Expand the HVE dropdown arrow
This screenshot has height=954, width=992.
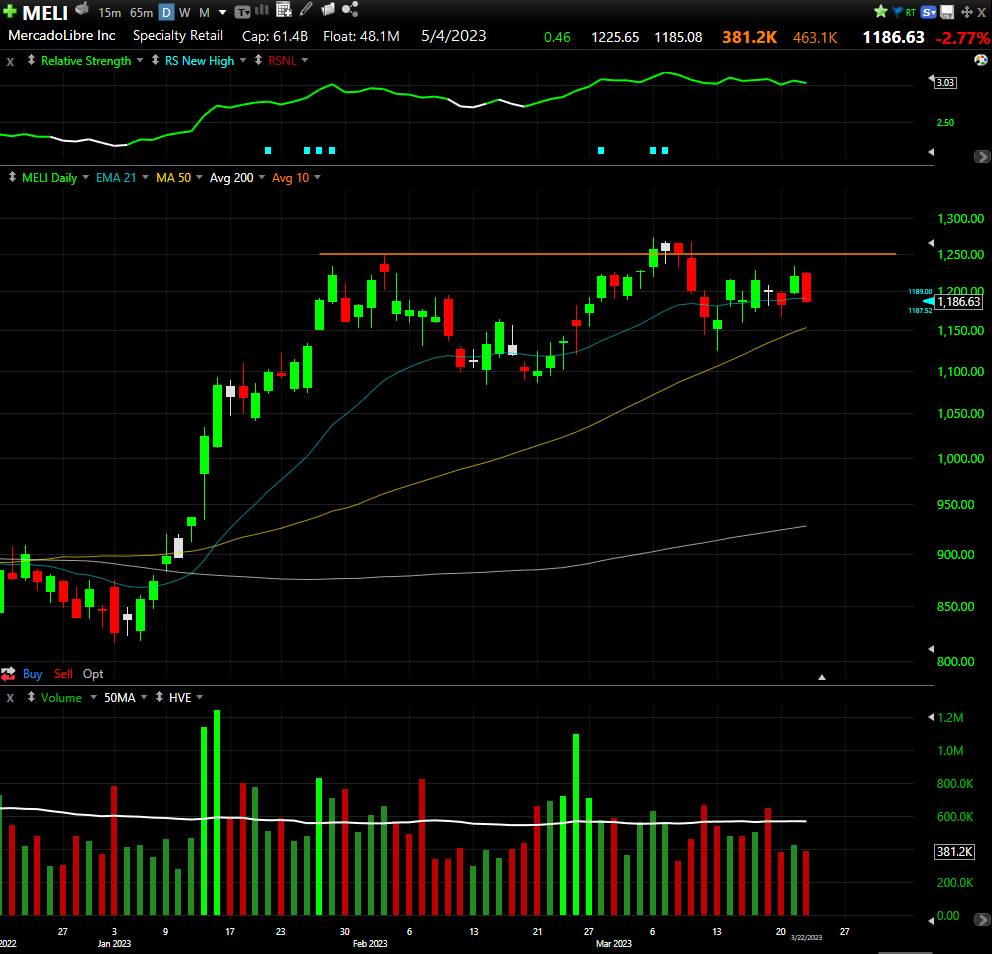pyautogui.click(x=200, y=697)
